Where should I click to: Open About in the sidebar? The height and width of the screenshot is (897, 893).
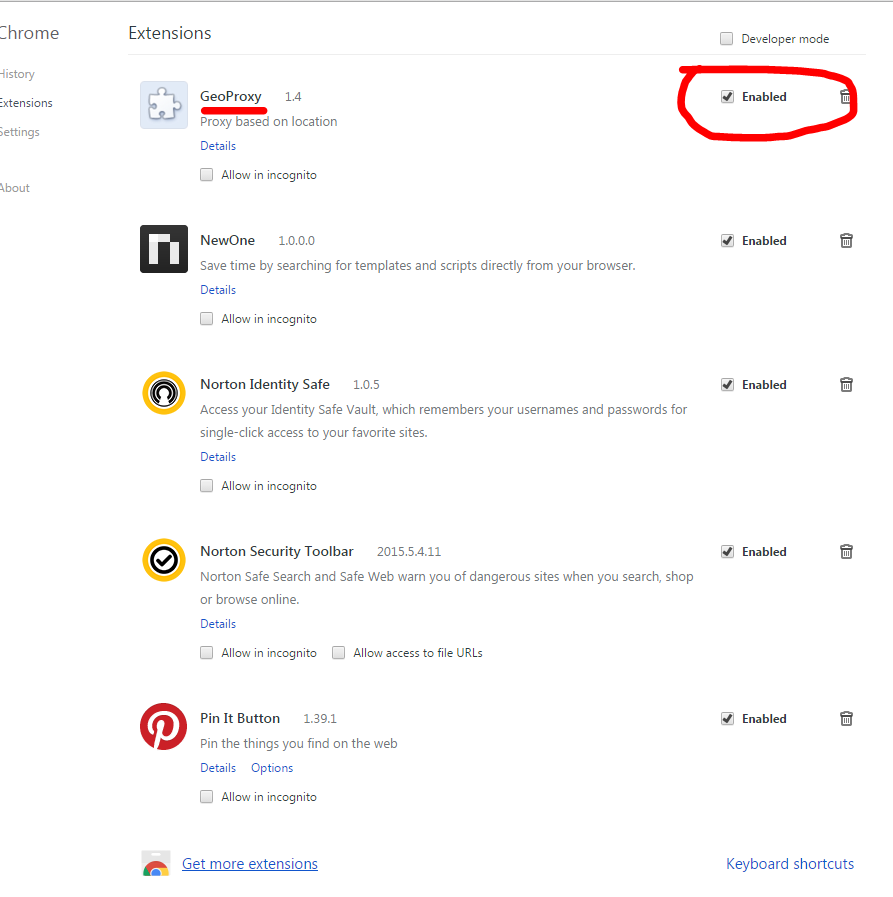point(15,188)
